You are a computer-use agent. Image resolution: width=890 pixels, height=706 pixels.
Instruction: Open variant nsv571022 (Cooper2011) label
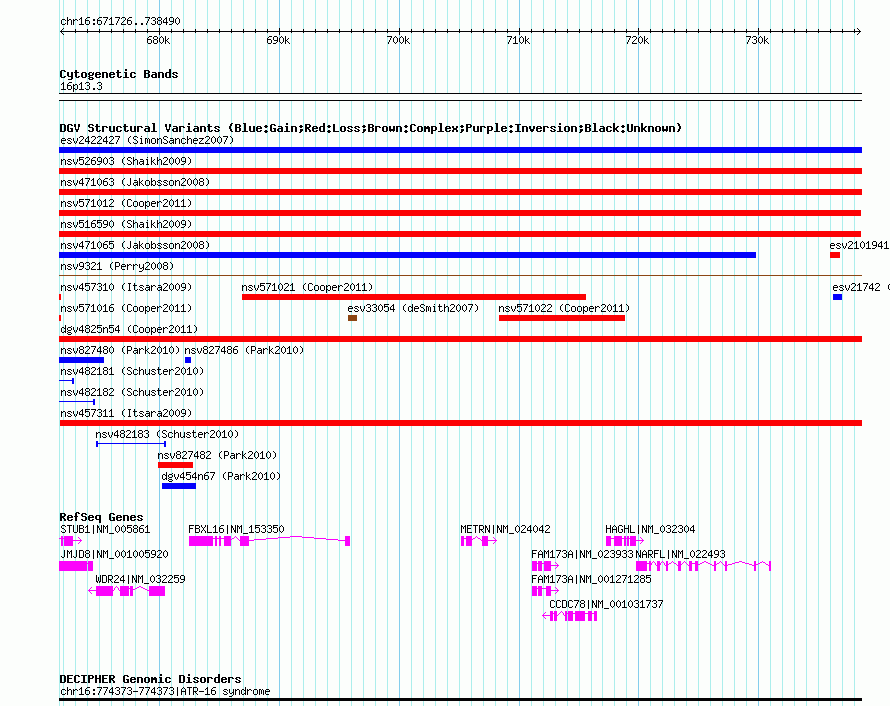564,308
